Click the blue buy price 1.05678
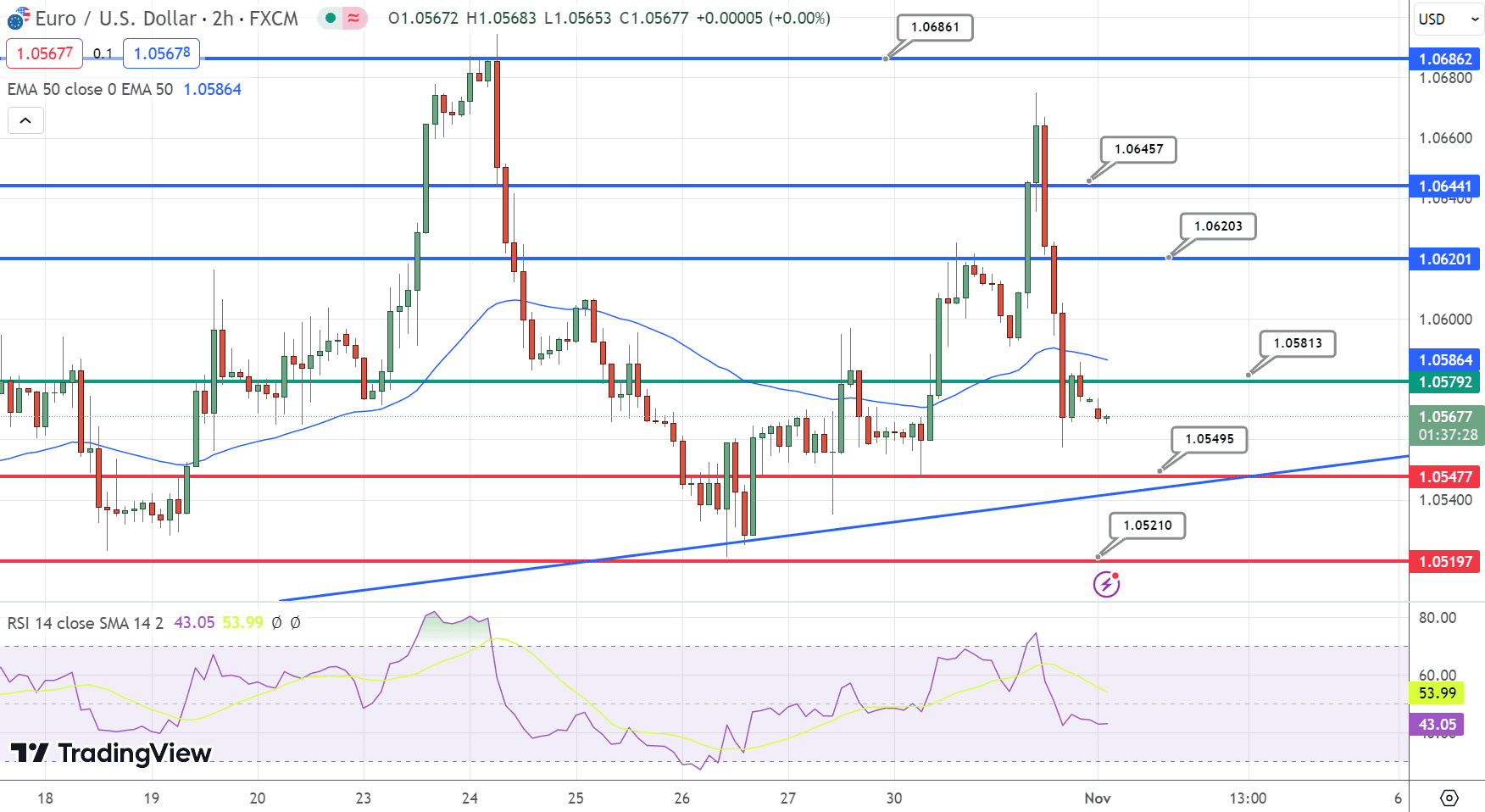The image size is (1485, 812). tap(161, 53)
